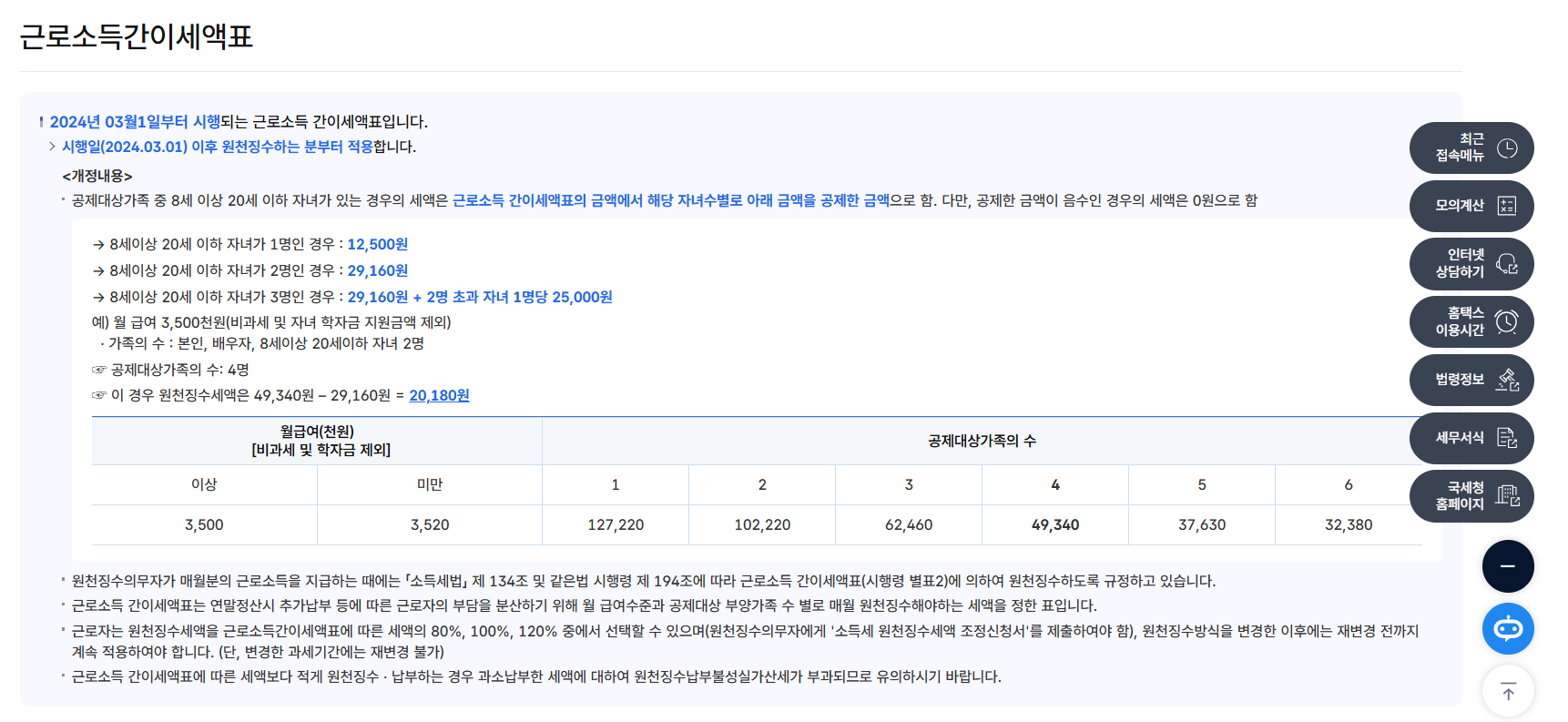Click the 근로소득간이세액표 page title
The width and height of the screenshot is (1568, 722).
[137, 36]
